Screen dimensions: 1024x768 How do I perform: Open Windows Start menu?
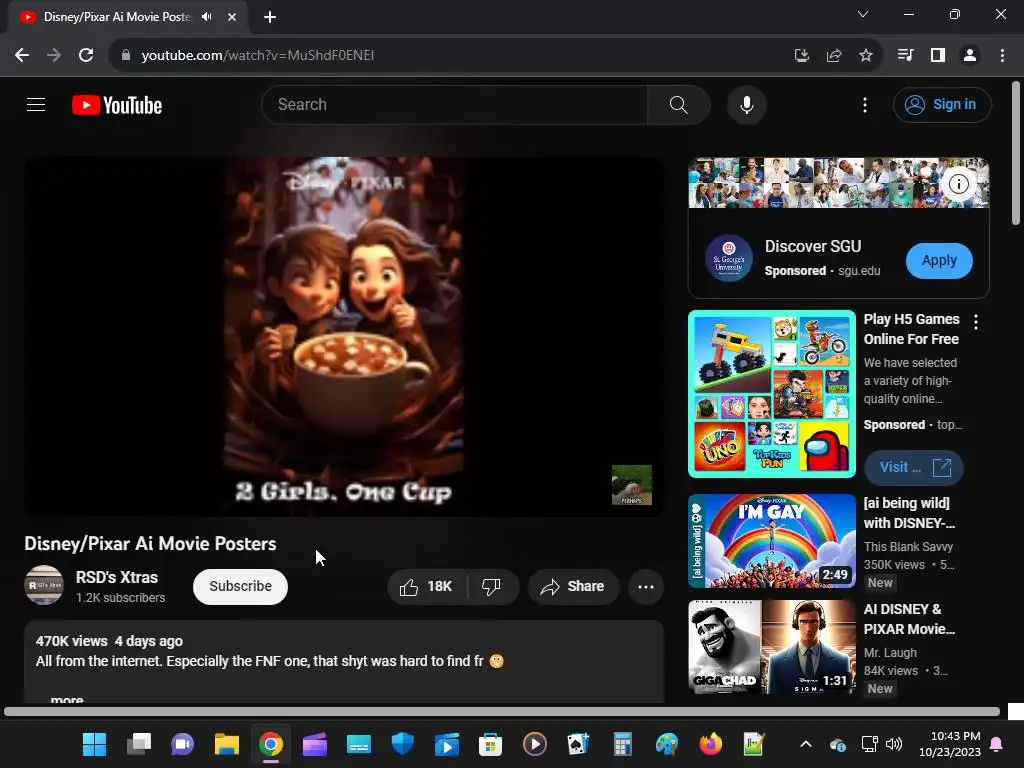pyautogui.click(x=94, y=744)
